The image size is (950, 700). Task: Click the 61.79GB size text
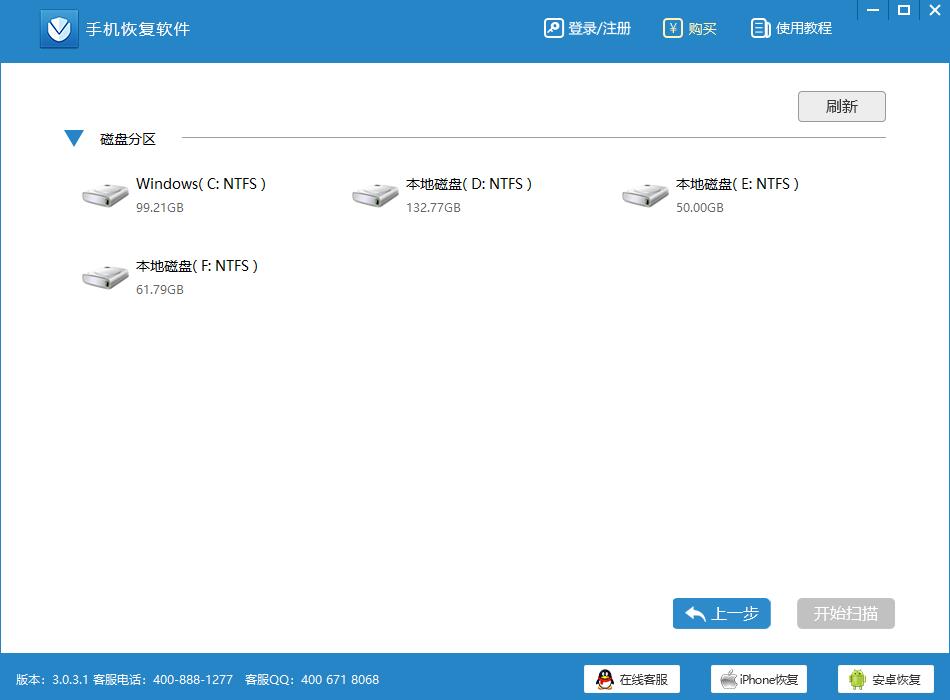pos(160,290)
